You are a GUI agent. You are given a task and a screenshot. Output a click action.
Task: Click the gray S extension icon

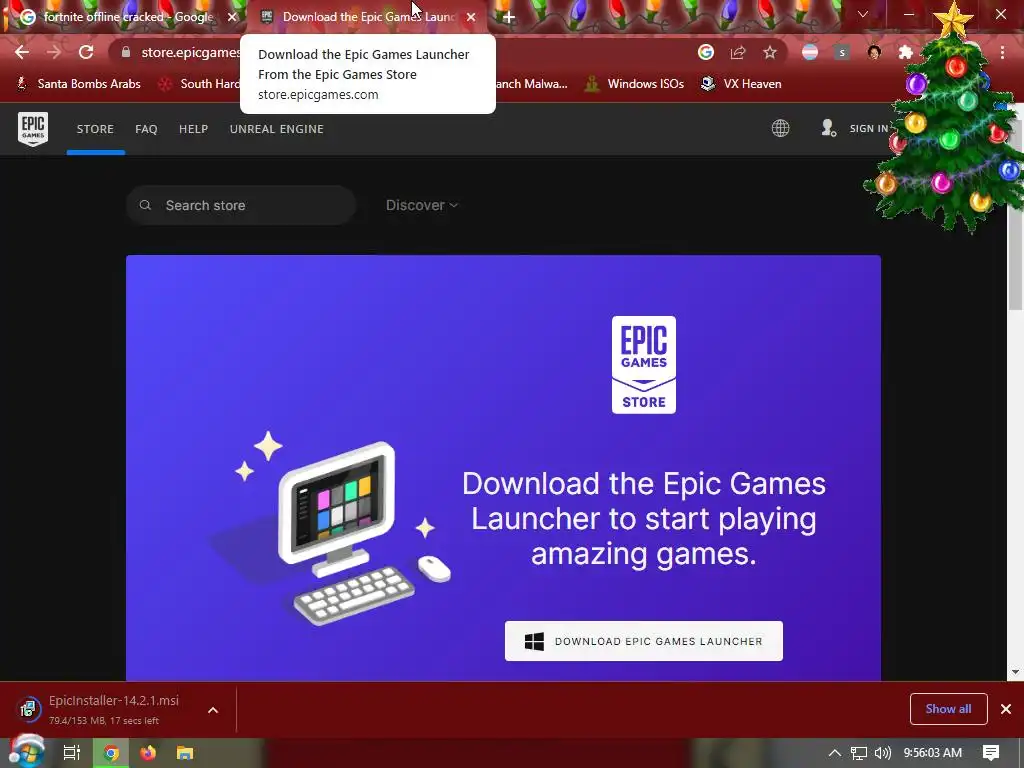(842, 52)
